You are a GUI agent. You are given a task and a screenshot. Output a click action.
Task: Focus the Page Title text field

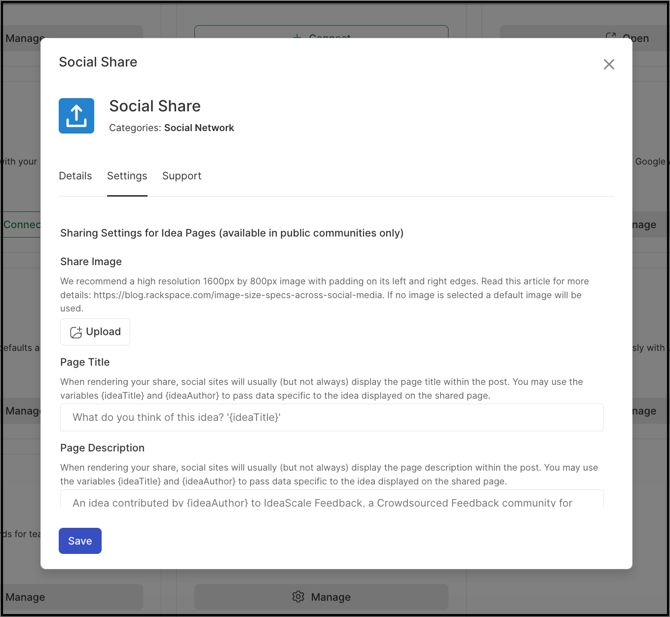click(331, 417)
